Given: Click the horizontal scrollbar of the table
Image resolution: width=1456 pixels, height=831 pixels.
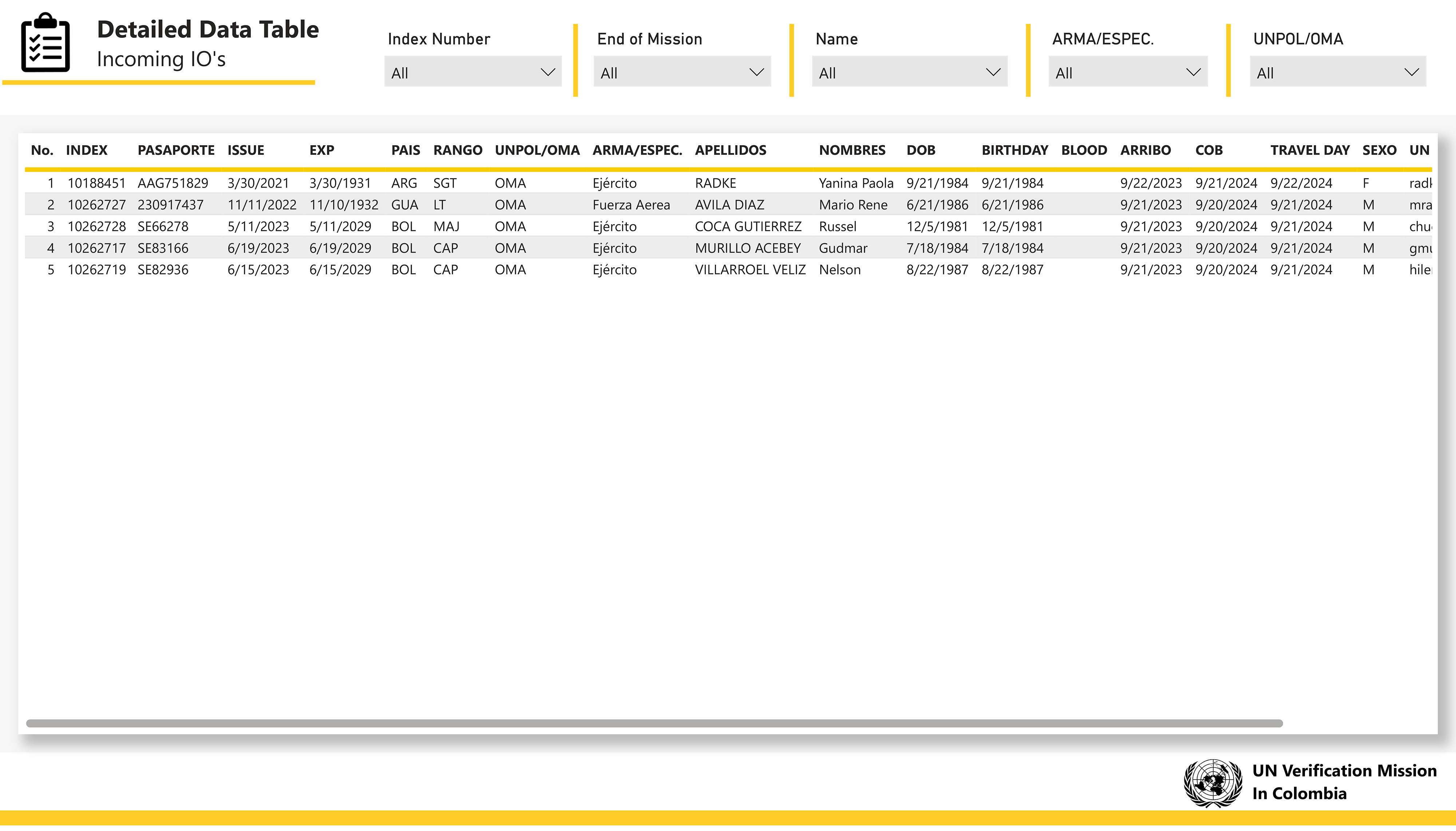Looking at the screenshot, I should coord(654,723).
